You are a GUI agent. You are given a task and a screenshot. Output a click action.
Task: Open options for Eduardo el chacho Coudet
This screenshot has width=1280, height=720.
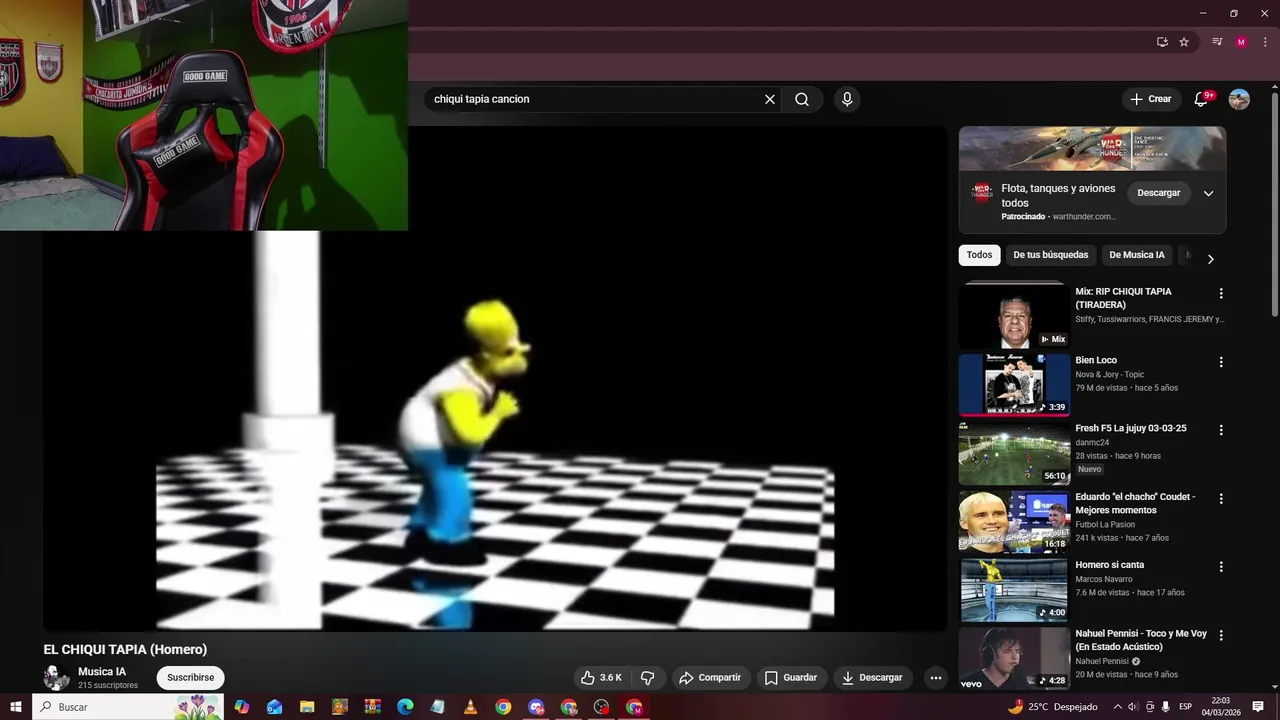(1221, 499)
